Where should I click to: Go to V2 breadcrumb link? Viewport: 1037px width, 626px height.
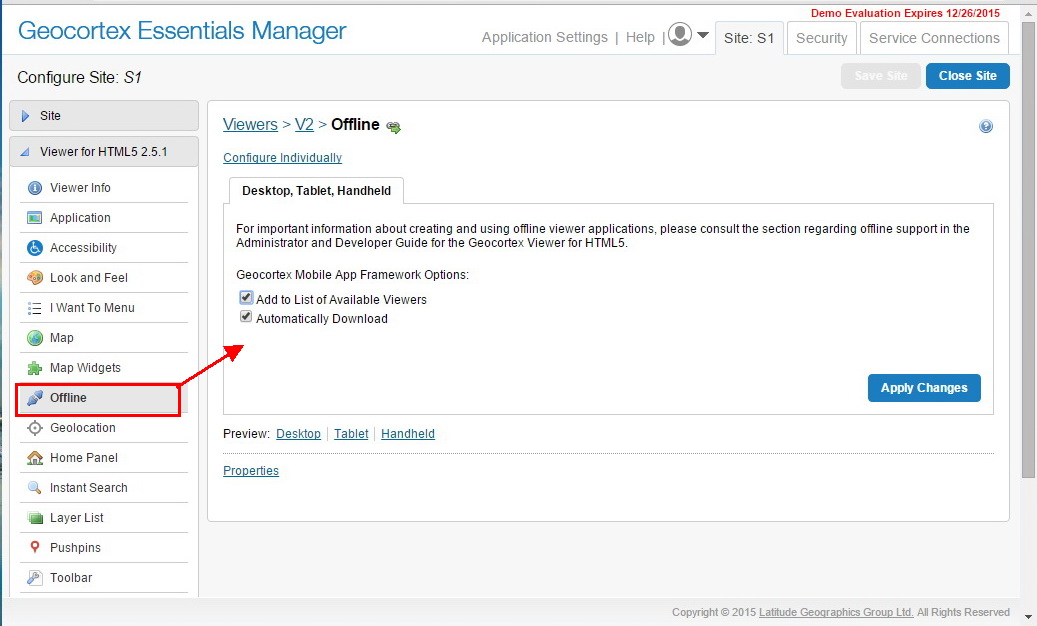[x=304, y=124]
